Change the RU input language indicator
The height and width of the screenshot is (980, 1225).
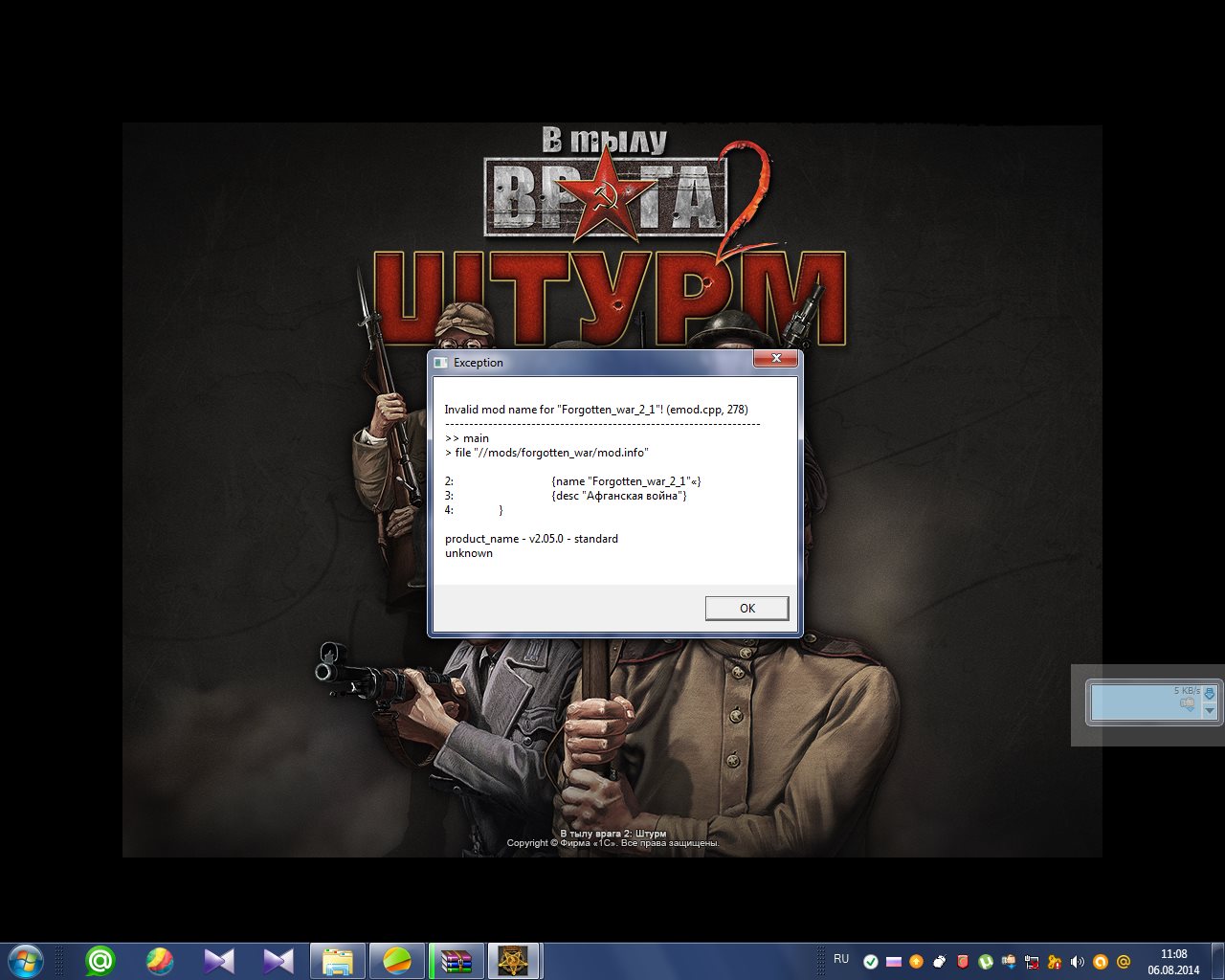[841, 959]
